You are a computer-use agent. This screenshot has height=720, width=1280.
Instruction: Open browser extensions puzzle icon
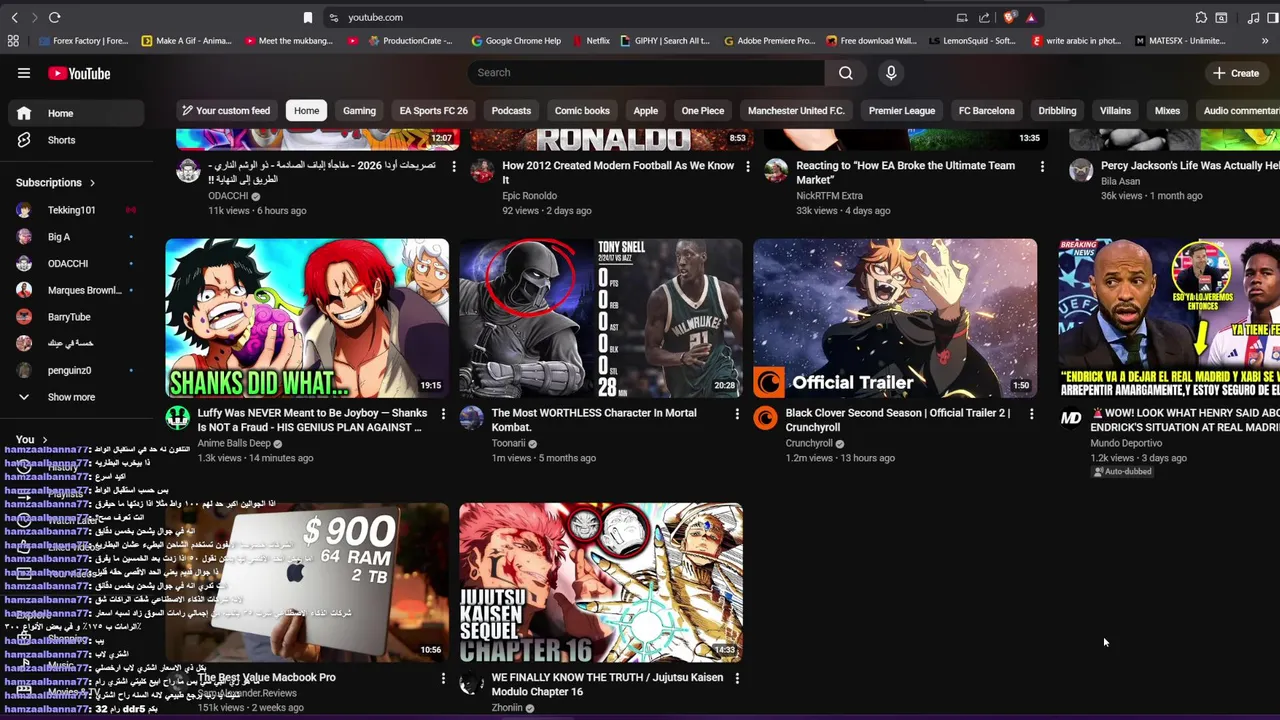(1201, 17)
